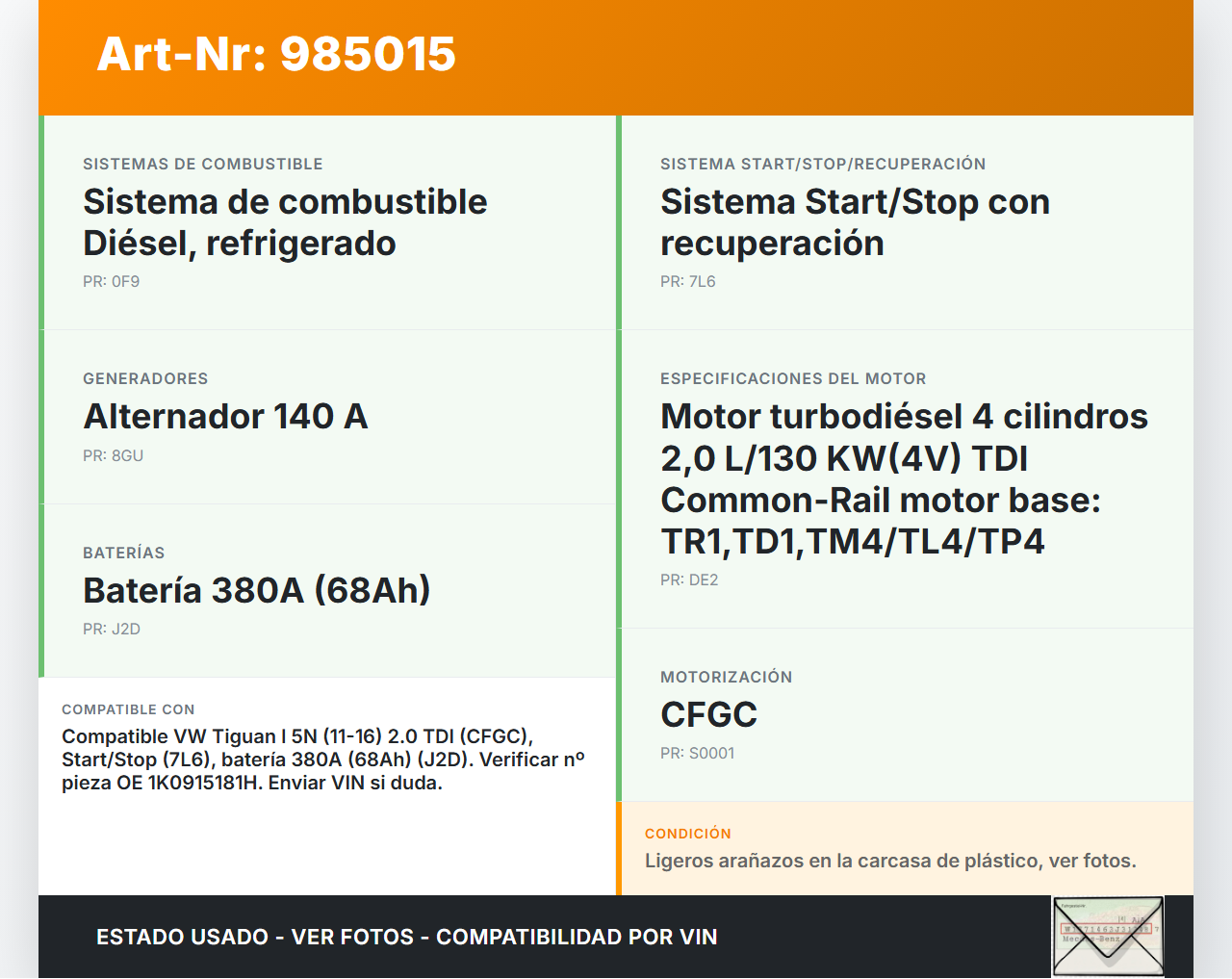Select the Art-Nr: 985015 heading

click(x=276, y=54)
